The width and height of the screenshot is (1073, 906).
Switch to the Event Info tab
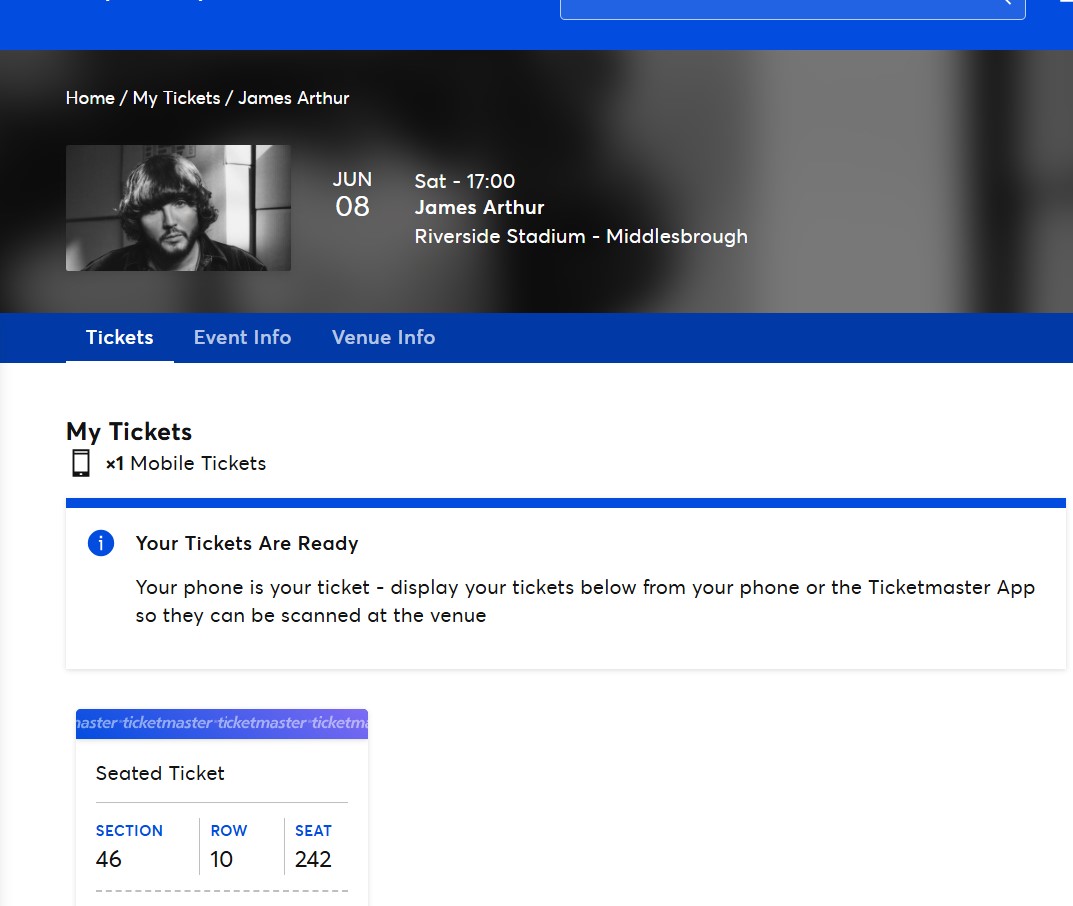[242, 338]
